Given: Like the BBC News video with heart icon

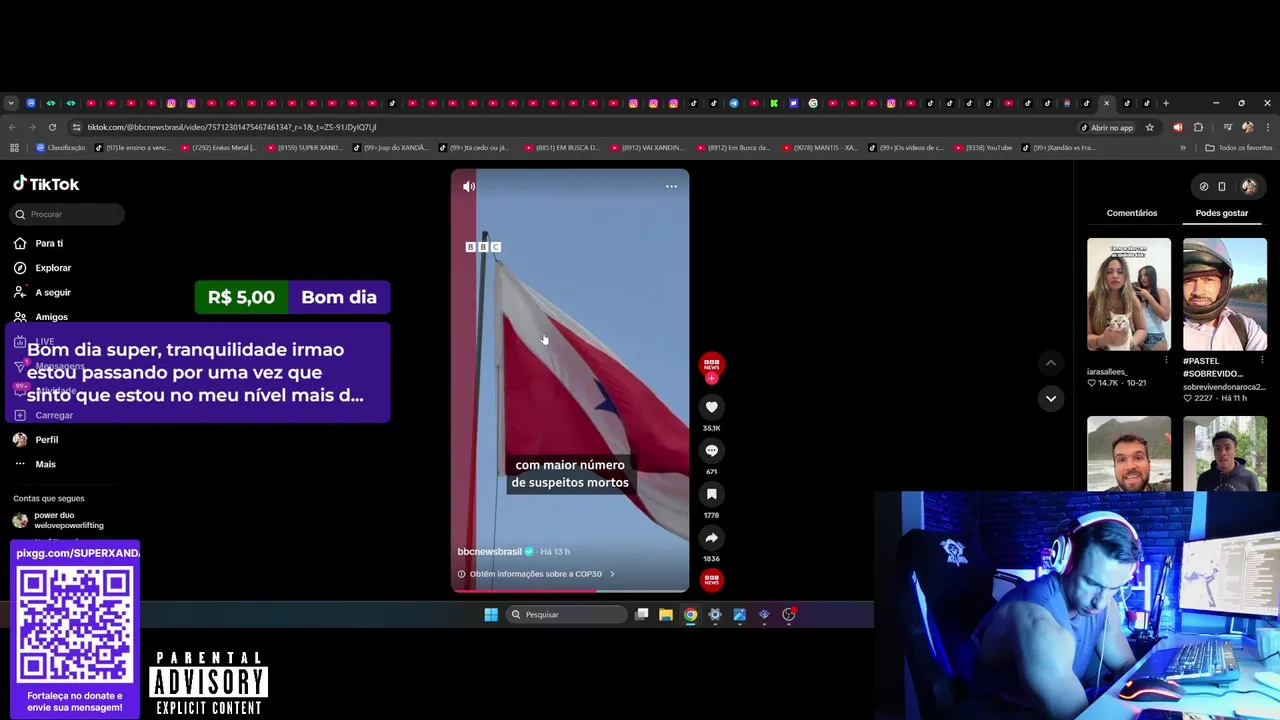Looking at the screenshot, I should click(x=711, y=407).
